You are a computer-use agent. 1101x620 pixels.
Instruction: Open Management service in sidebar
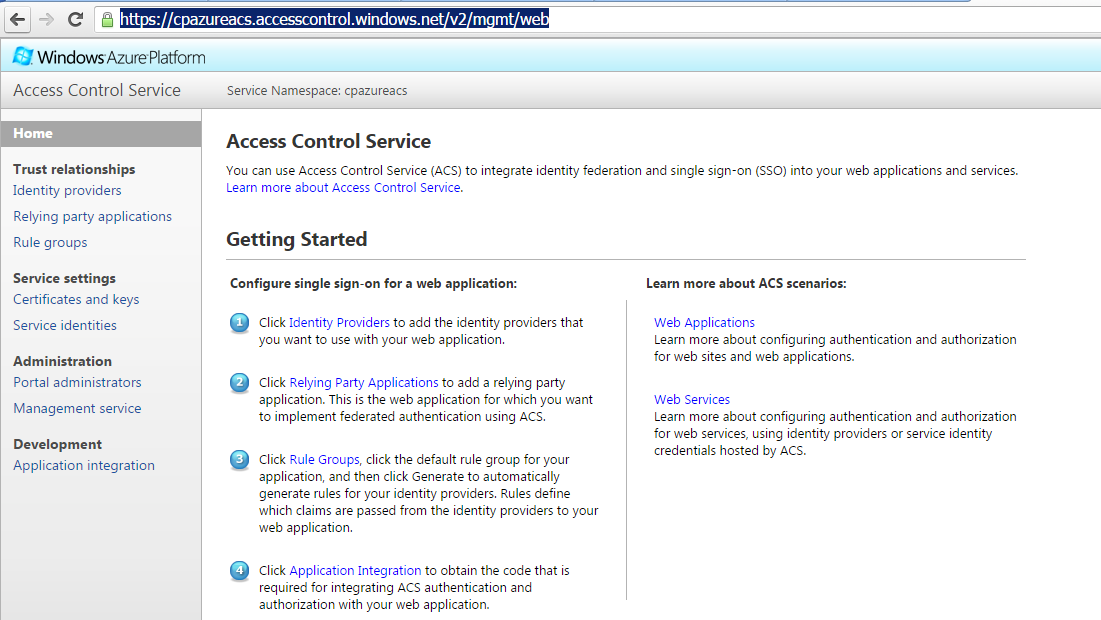click(77, 408)
